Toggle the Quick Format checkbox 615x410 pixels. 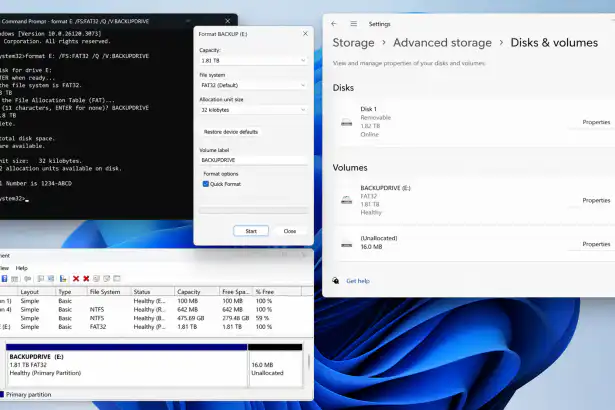click(205, 184)
